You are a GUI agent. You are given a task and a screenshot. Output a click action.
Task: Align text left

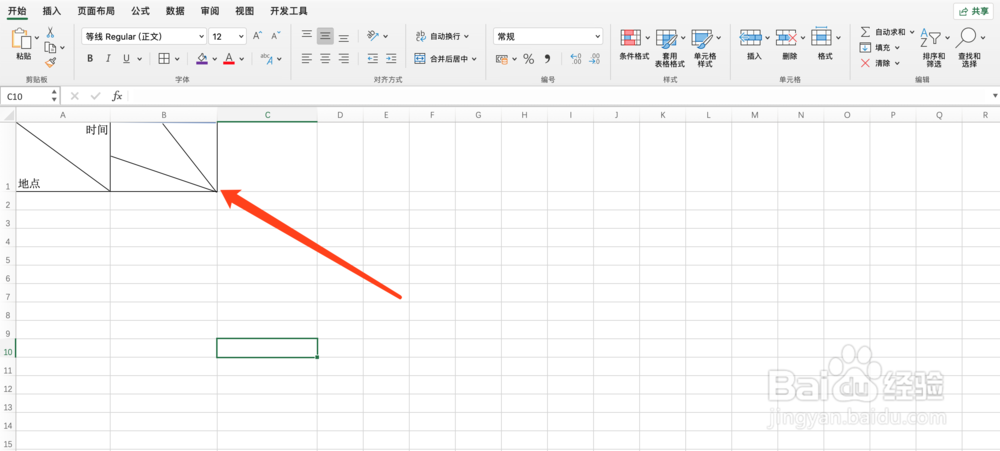(x=307, y=59)
